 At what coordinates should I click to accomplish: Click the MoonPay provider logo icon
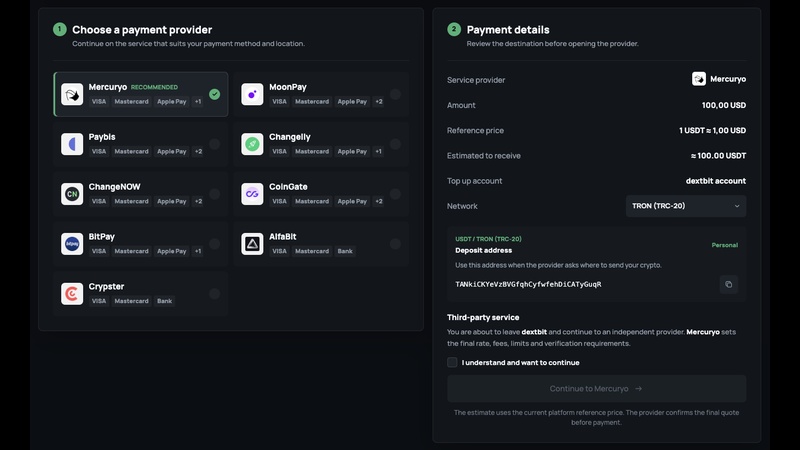click(252, 94)
